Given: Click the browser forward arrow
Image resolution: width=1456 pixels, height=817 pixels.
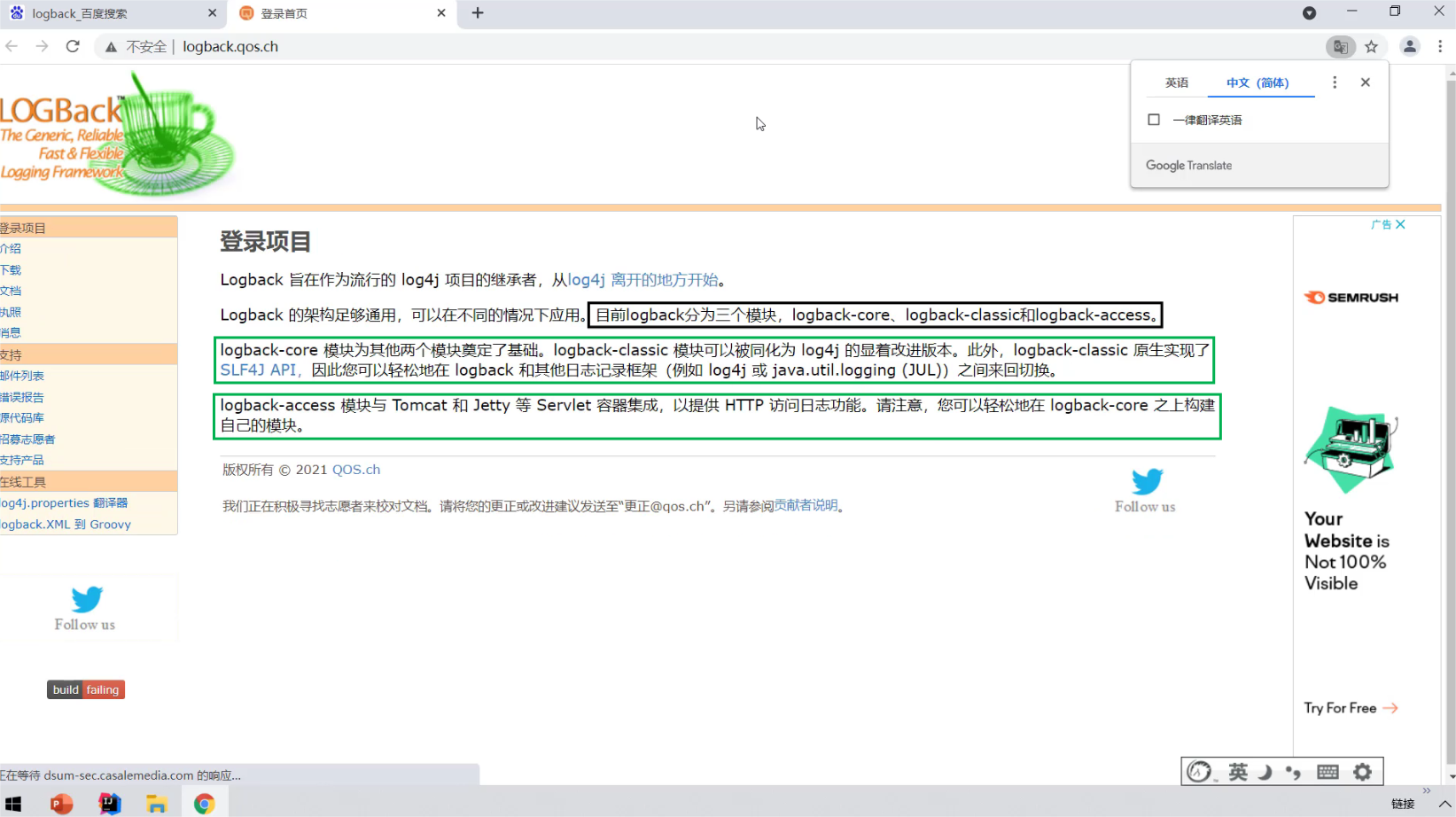Looking at the screenshot, I should coord(42,46).
